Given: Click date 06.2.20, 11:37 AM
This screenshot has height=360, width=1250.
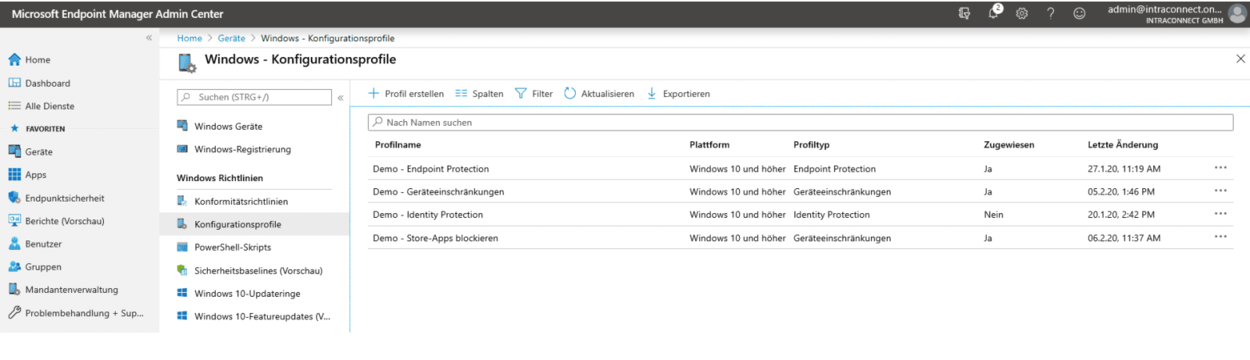Looking at the screenshot, I should [x=1124, y=238].
